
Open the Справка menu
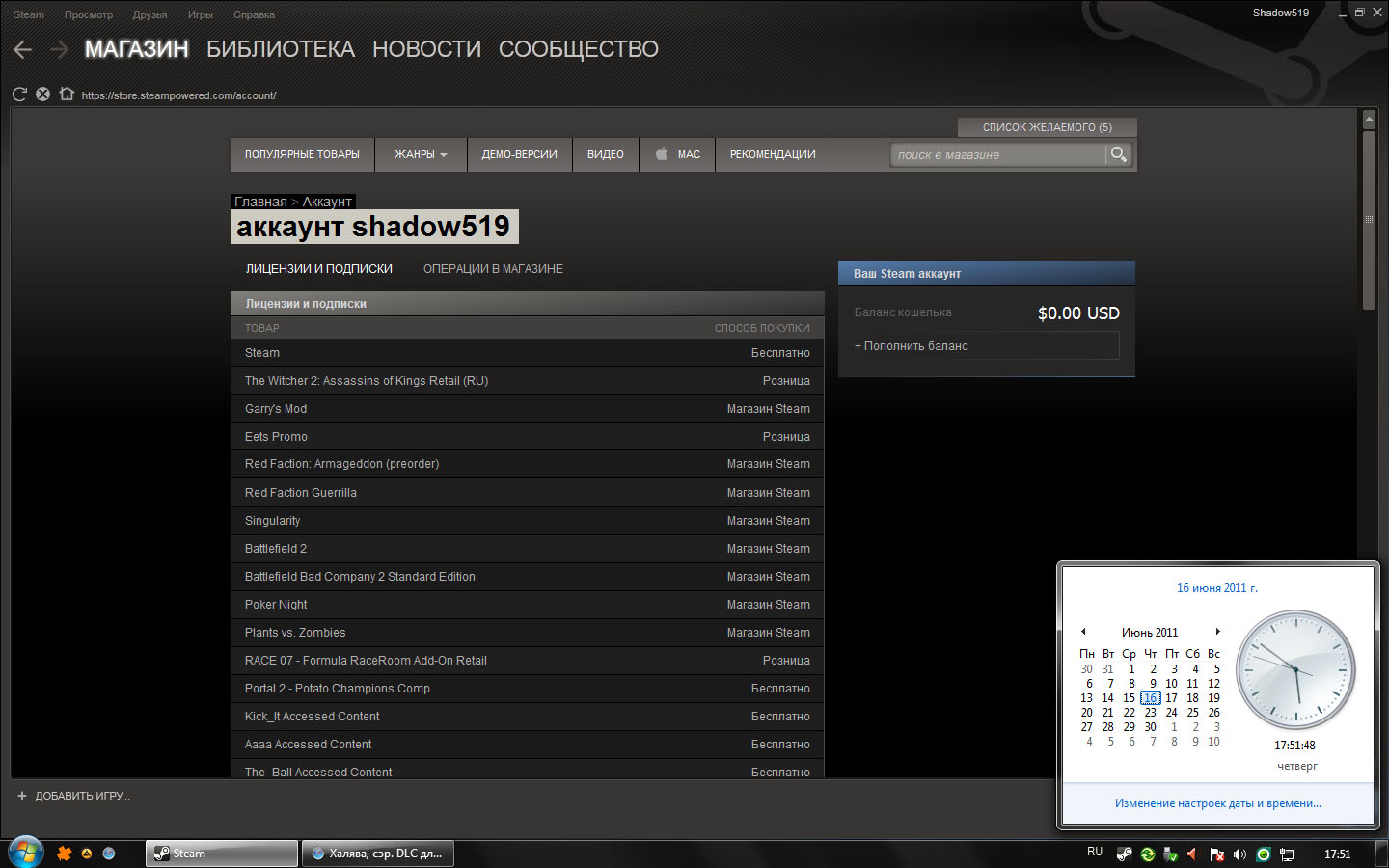point(254,14)
